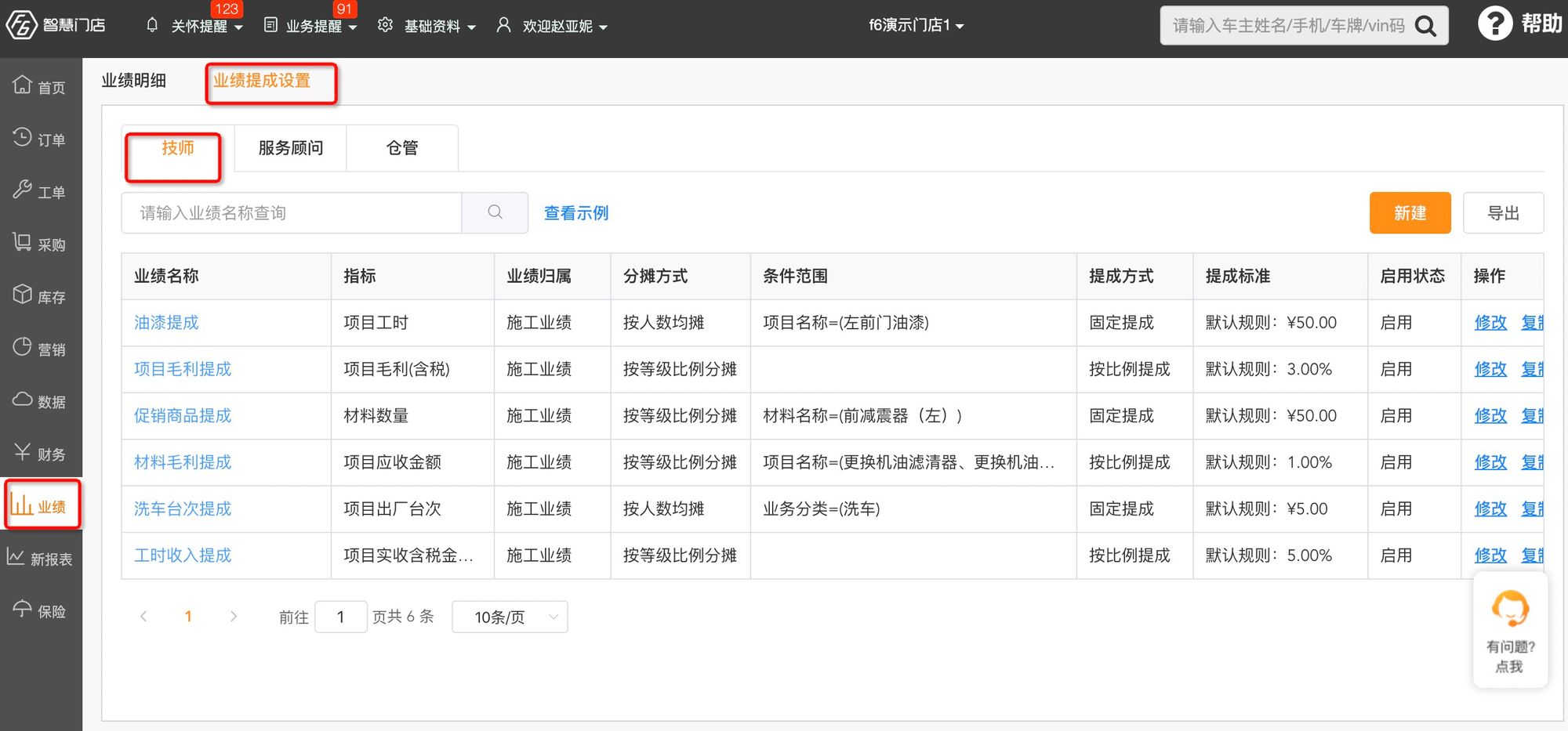1568x731 pixels.
Task: Click 修改 for 材料毛利提成 row
Action: coord(1490,461)
